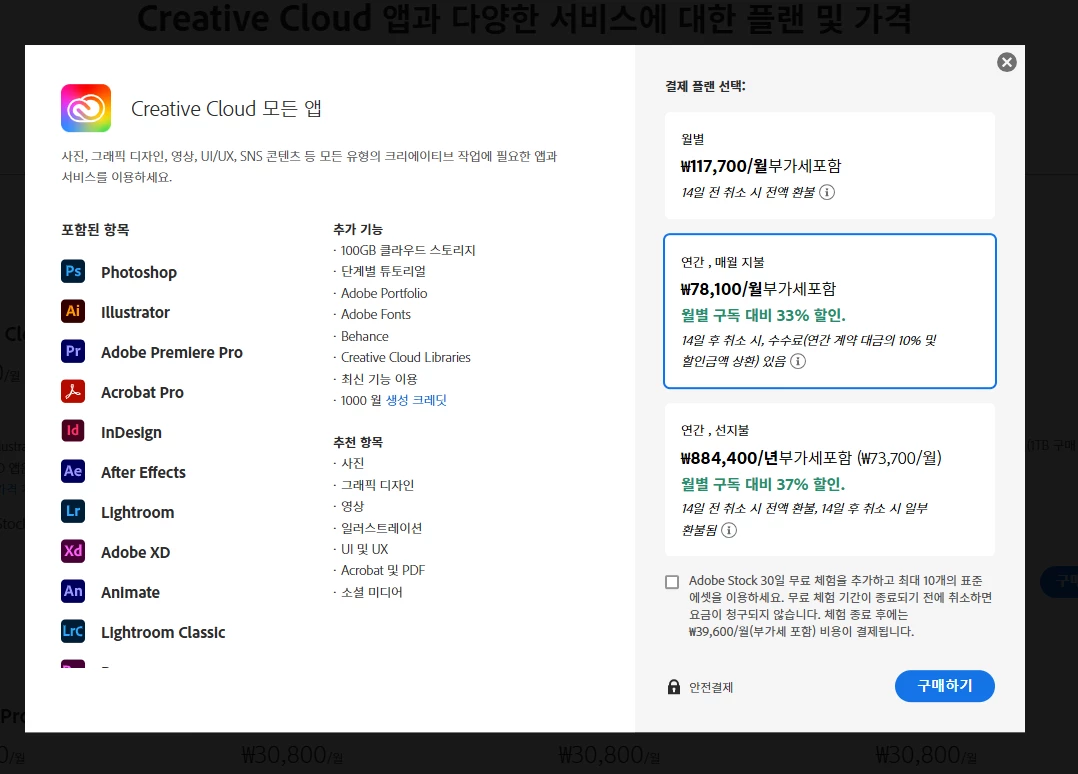Click the 월별 구독 대비 37% 할인 text
Image resolution: width=1078 pixels, height=774 pixels.
tap(763, 485)
